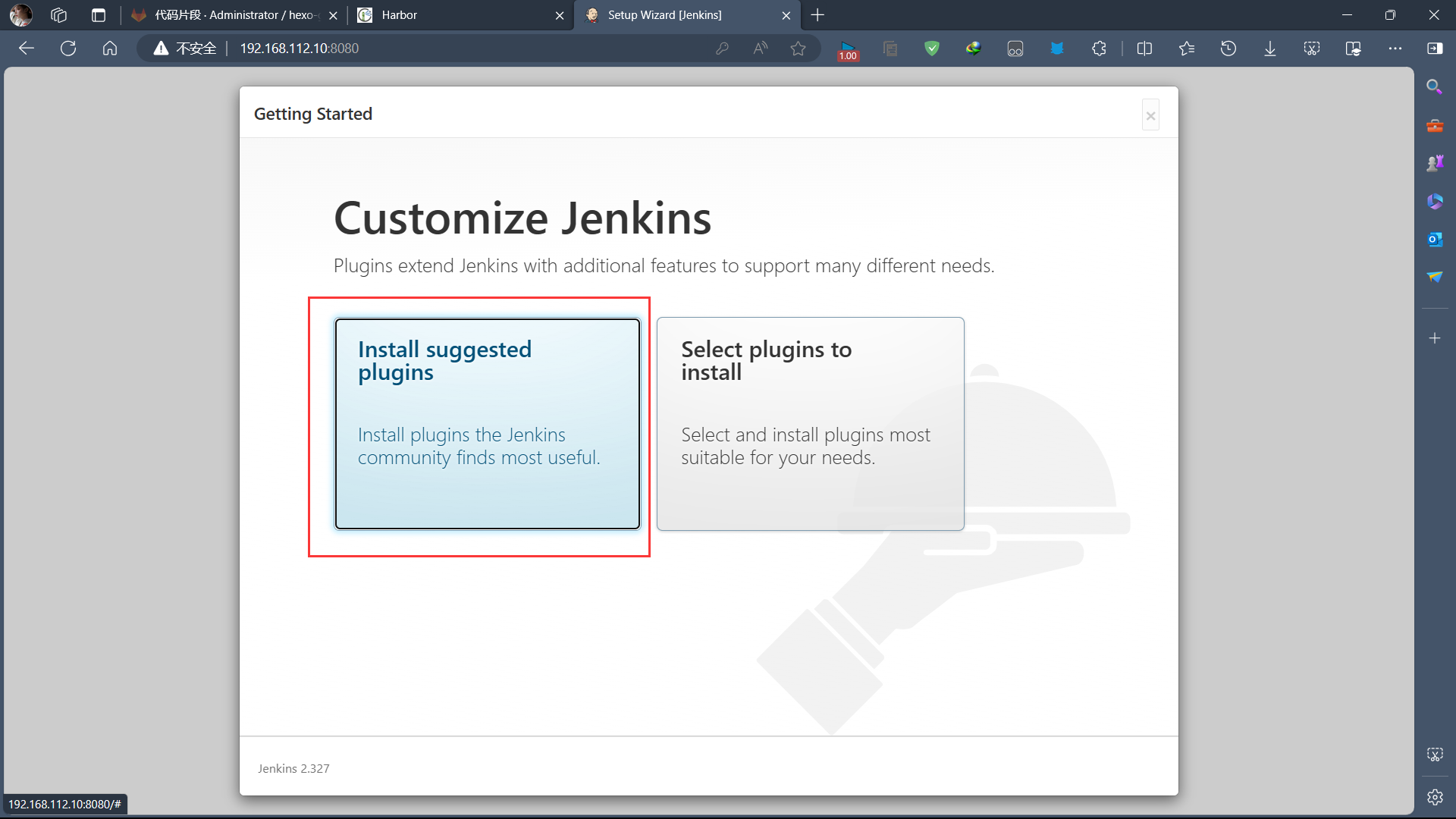Add this page to favorites star
1456x819 pixels.
tap(798, 49)
